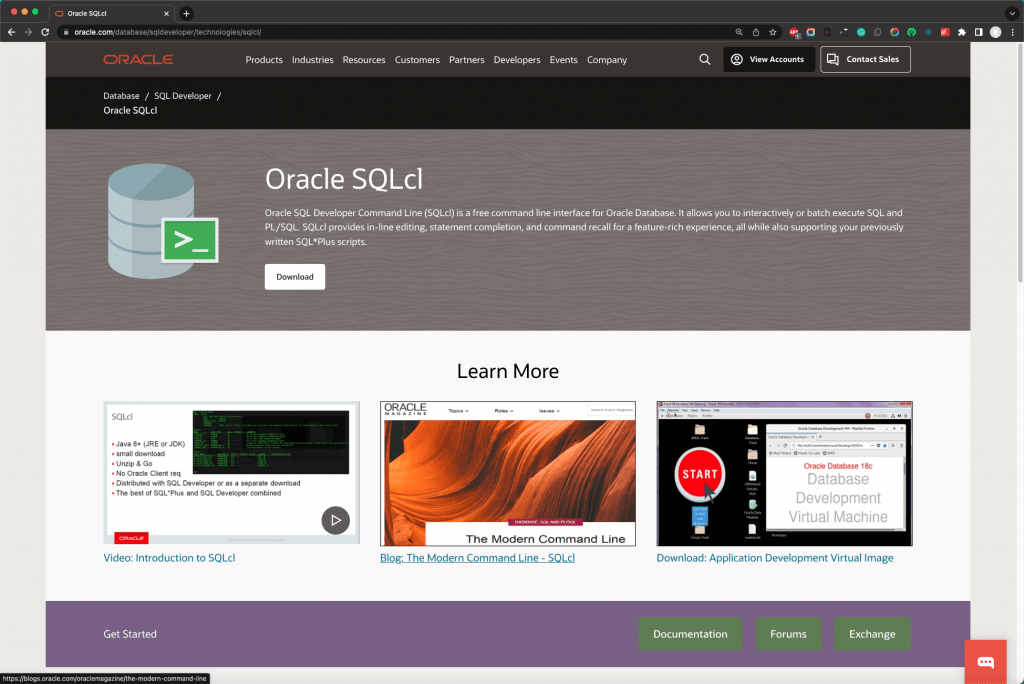Open the Resources menu
Screen dimensions: 1024x684
(x=364, y=59)
